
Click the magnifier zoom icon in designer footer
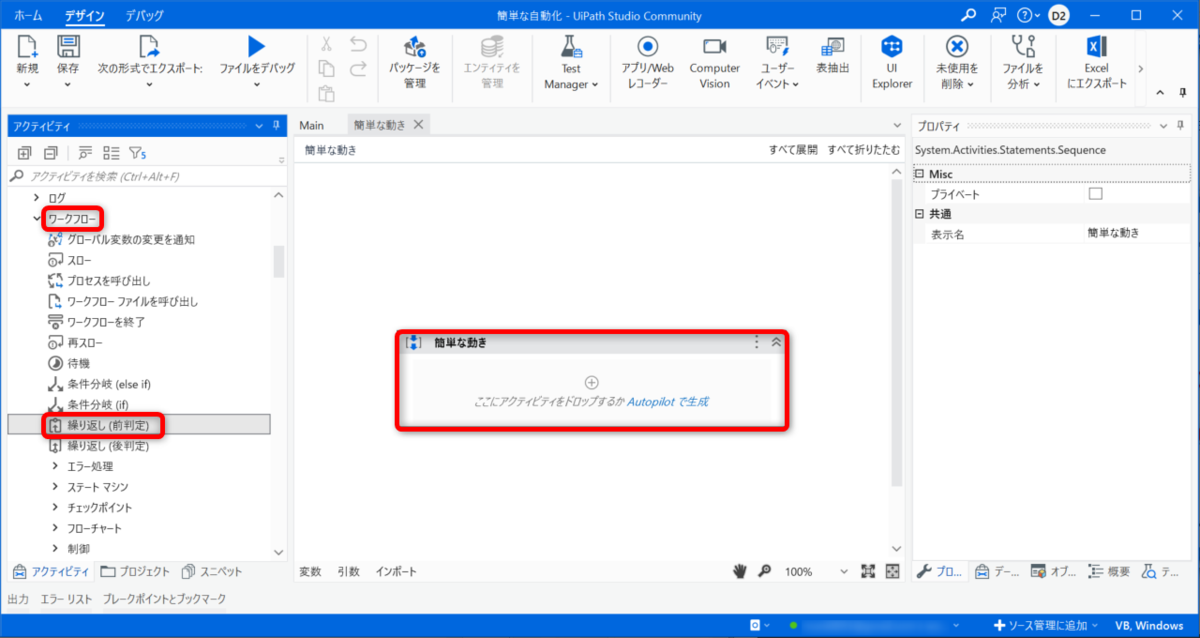(765, 571)
